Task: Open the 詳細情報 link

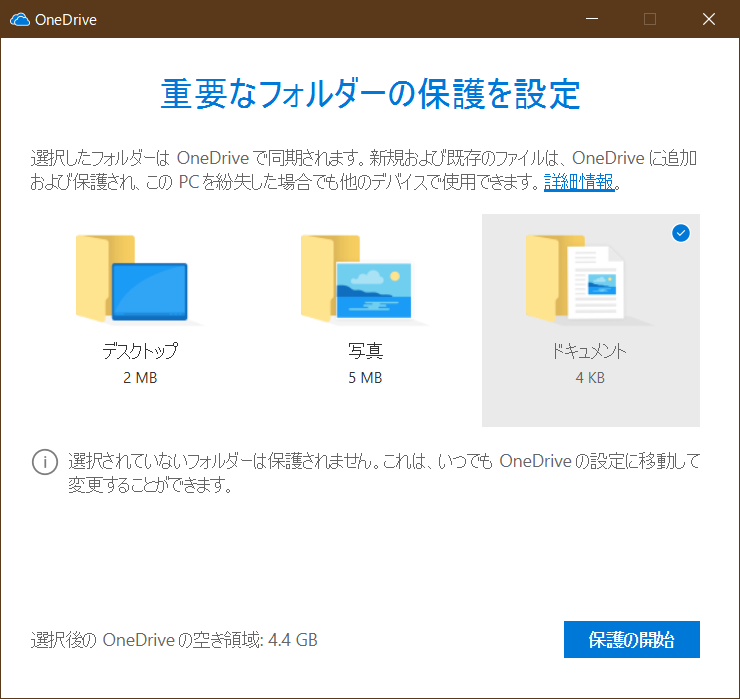Action: [x=579, y=182]
